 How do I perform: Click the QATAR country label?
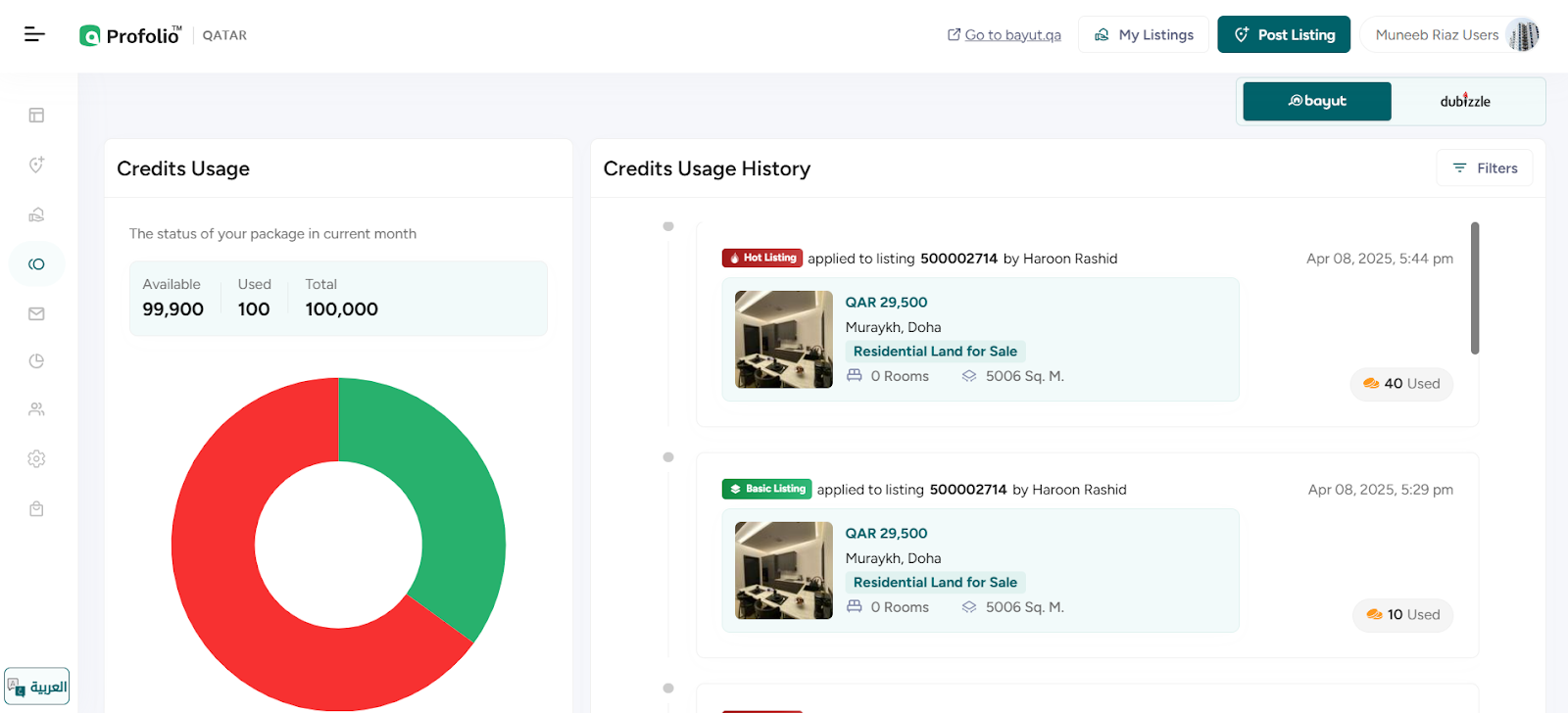224,35
